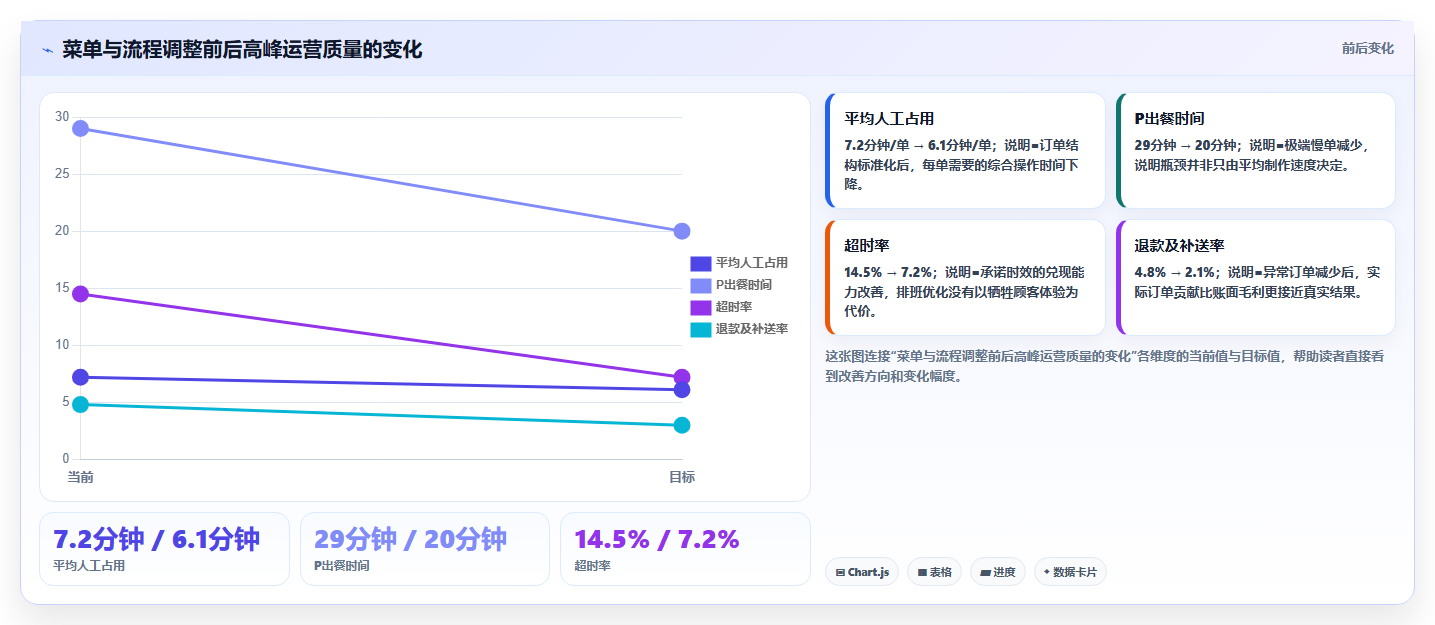
Task: Select the 7.2分钟 / 6.1分钟 stat card
Action: [164, 549]
